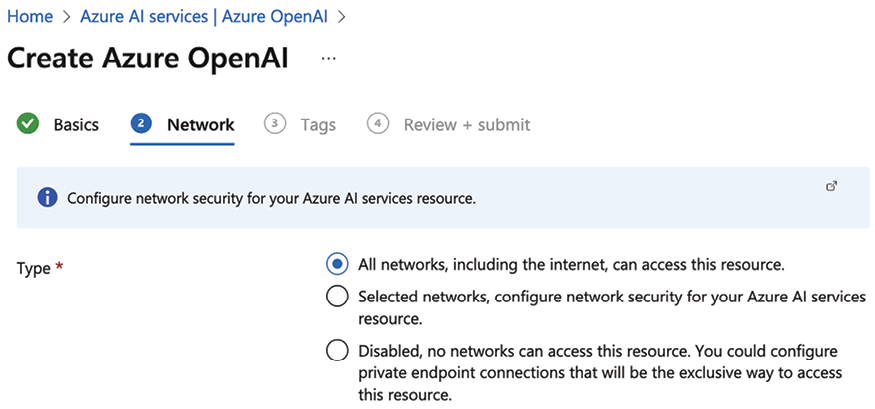875x409 pixels.
Task: Click the green Basics completed checkmark icon
Action: [x=28, y=124]
